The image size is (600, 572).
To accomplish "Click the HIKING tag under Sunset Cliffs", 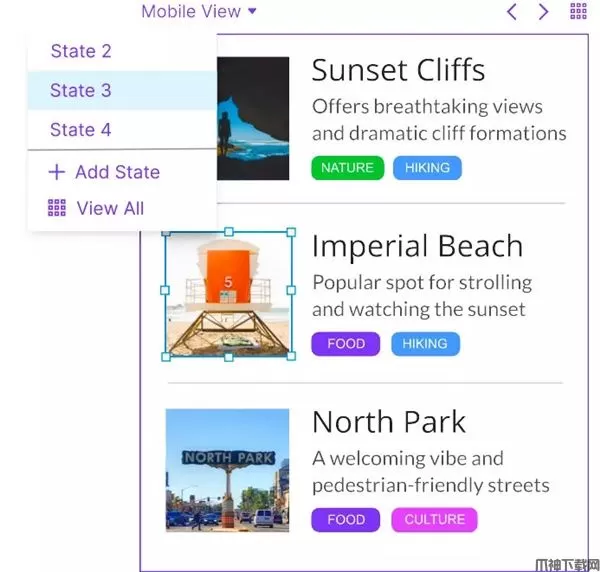I will (x=427, y=168).
